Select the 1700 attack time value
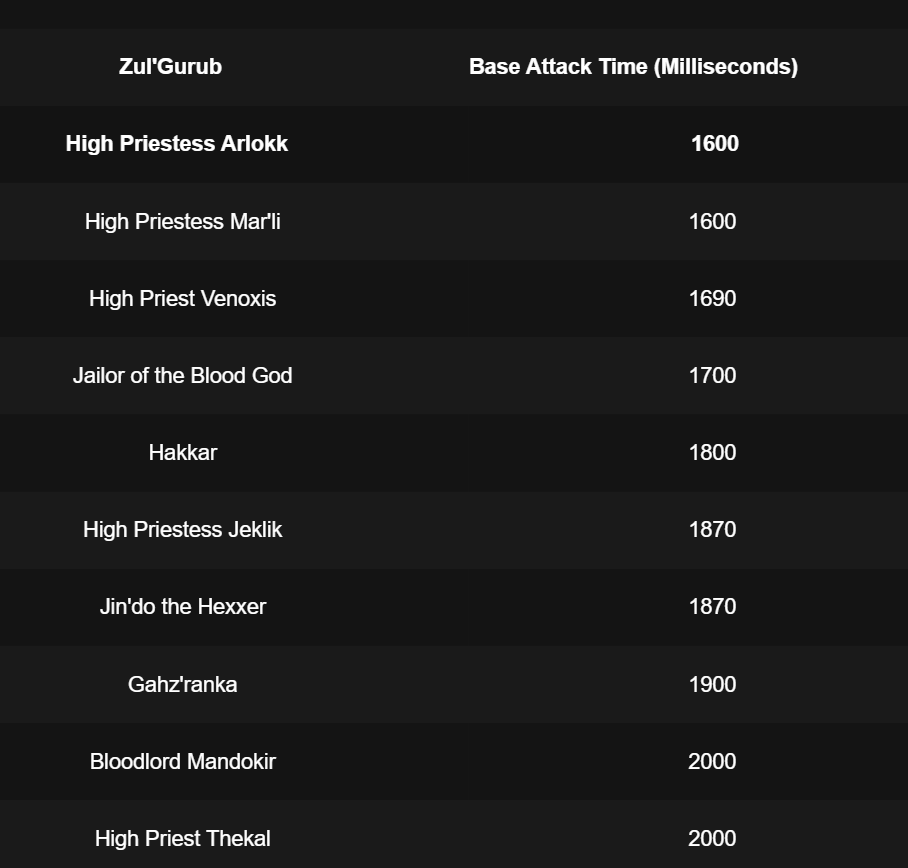 point(712,375)
